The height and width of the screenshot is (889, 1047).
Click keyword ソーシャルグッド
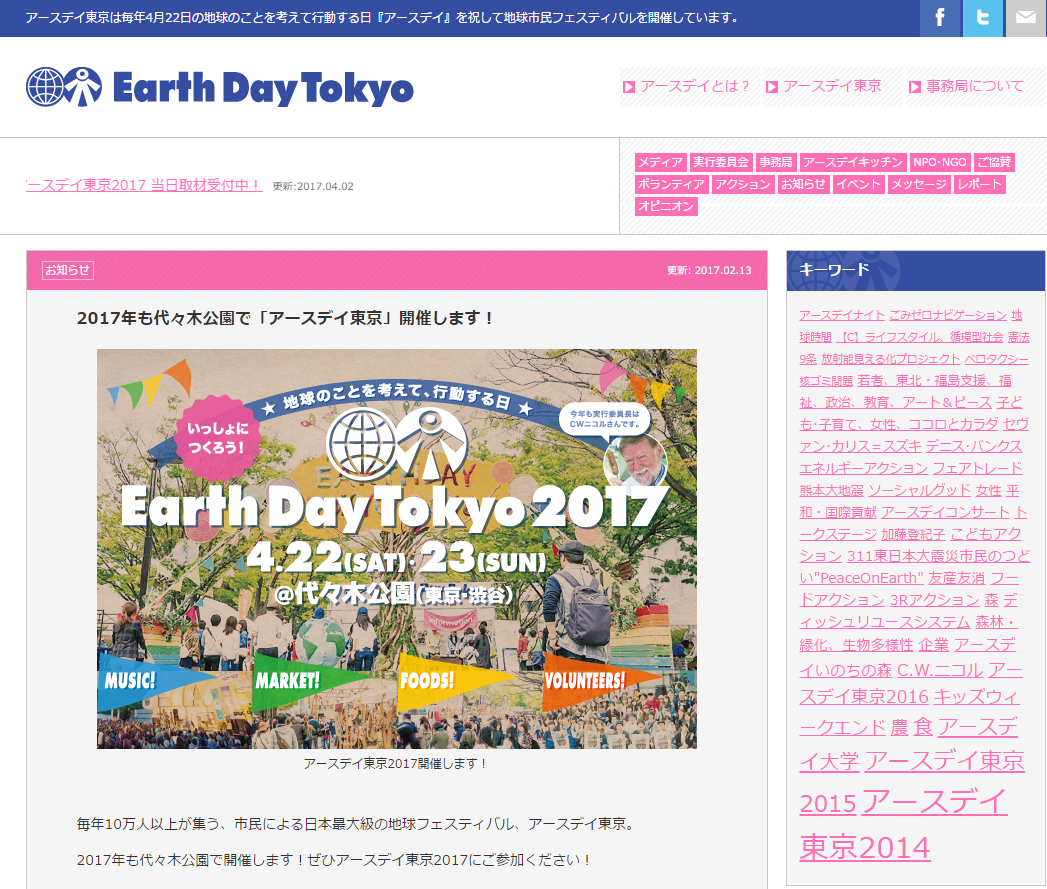click(x=919, y=490)
